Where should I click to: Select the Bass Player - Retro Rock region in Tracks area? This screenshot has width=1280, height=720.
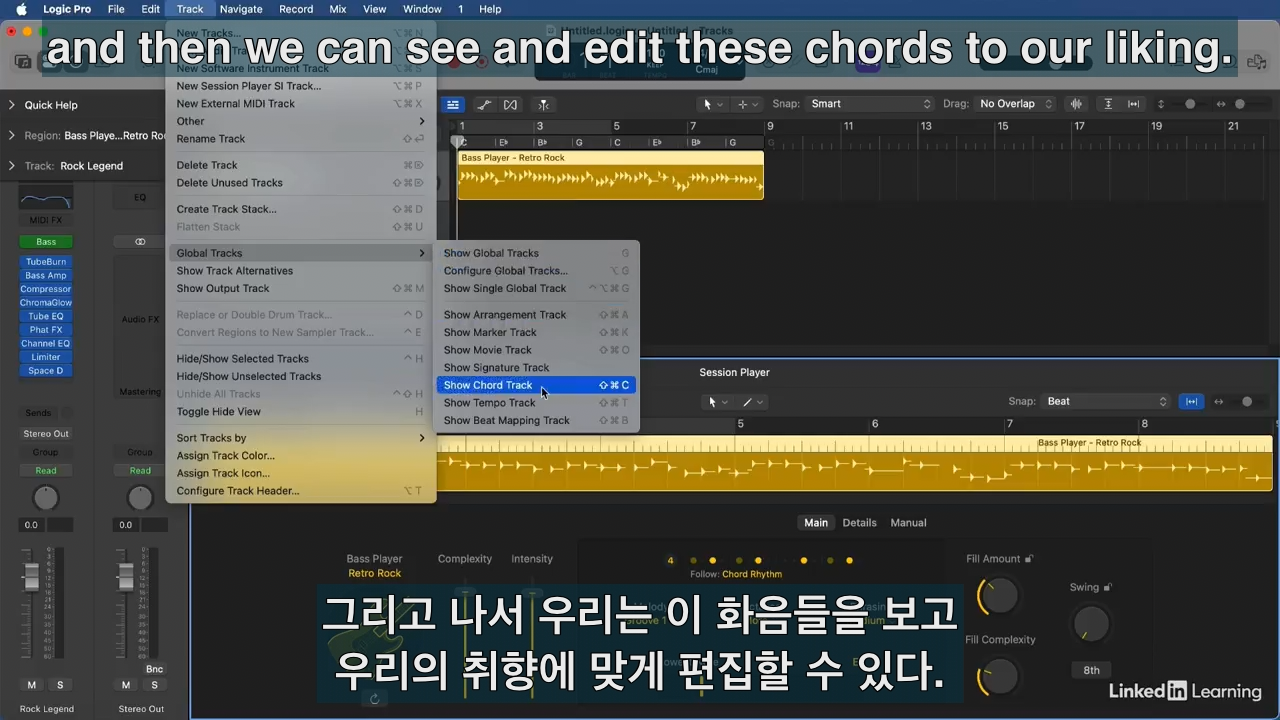pyautogui.click(x=611, y=175)
